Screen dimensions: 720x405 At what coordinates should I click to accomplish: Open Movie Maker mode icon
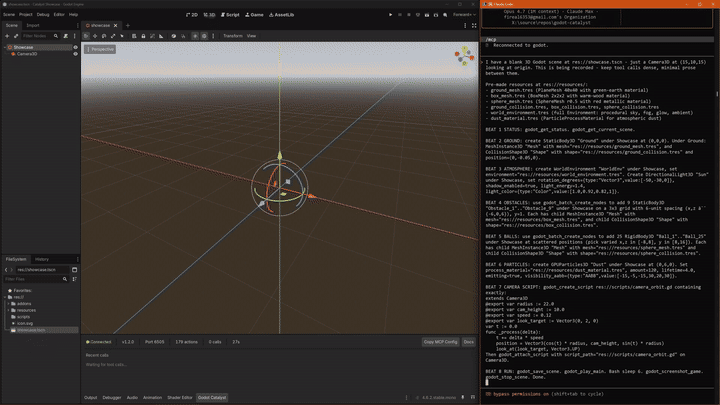tap(445, 15)
